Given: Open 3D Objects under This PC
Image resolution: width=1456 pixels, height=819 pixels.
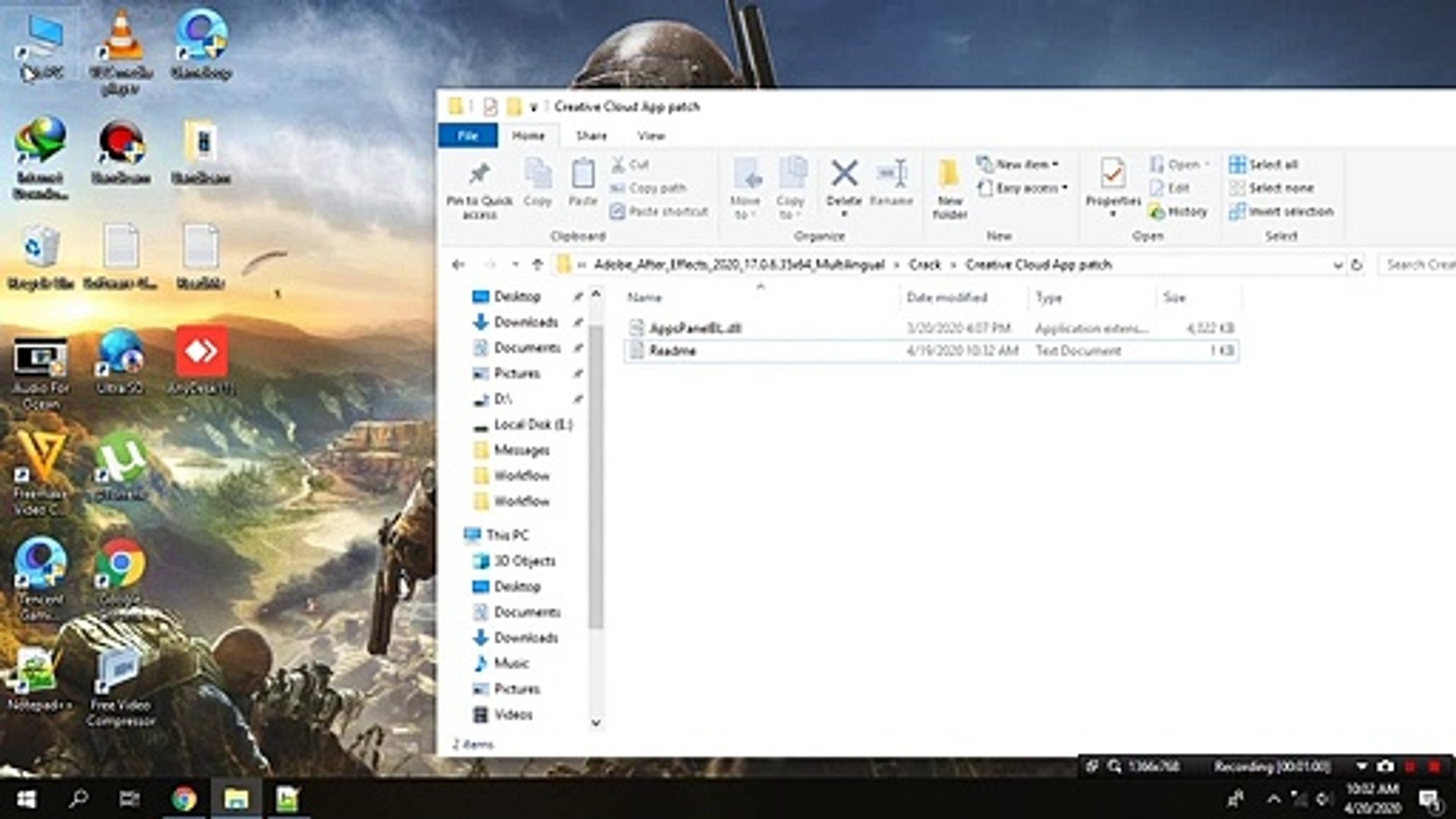Looking at the screenshot, I should (525, 560).
